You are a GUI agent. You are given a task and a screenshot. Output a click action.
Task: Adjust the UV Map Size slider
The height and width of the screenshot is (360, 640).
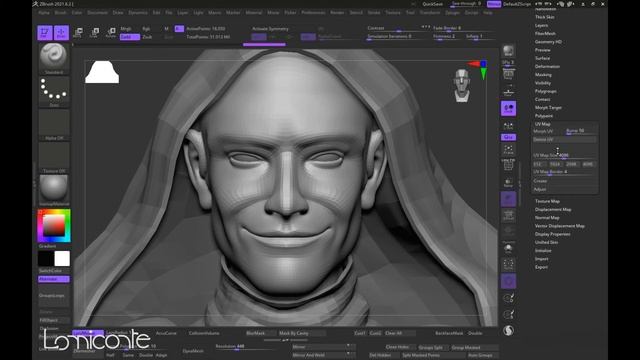point(564,156)
